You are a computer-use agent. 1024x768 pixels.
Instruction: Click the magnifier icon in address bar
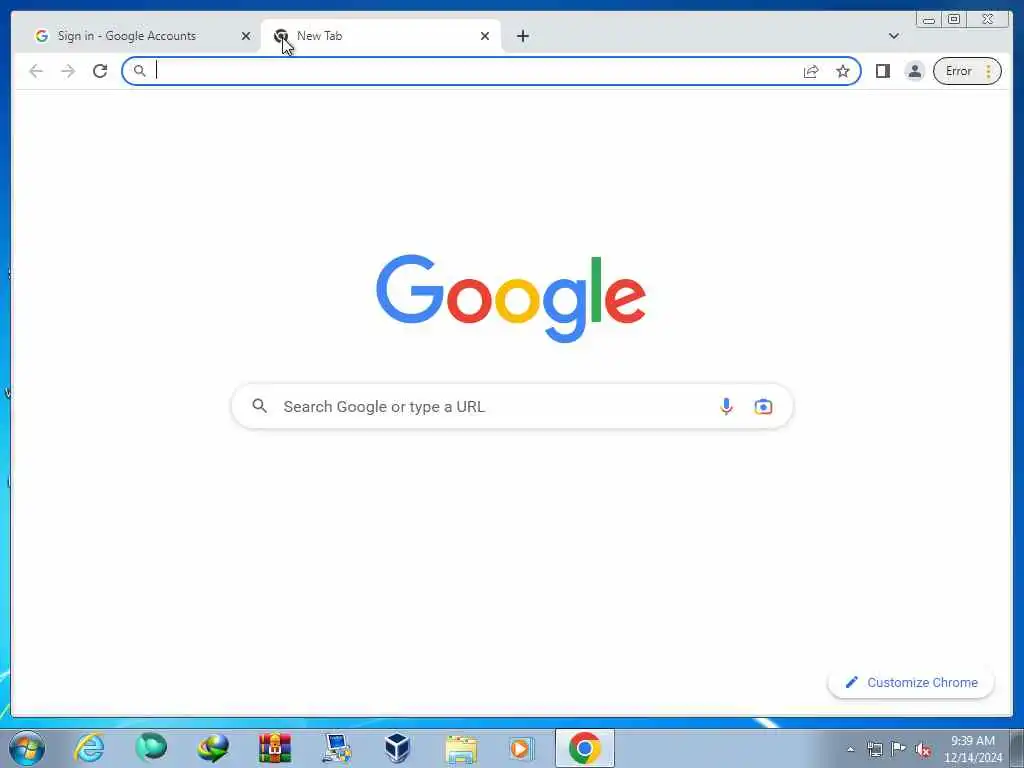(x=140, y=71)
